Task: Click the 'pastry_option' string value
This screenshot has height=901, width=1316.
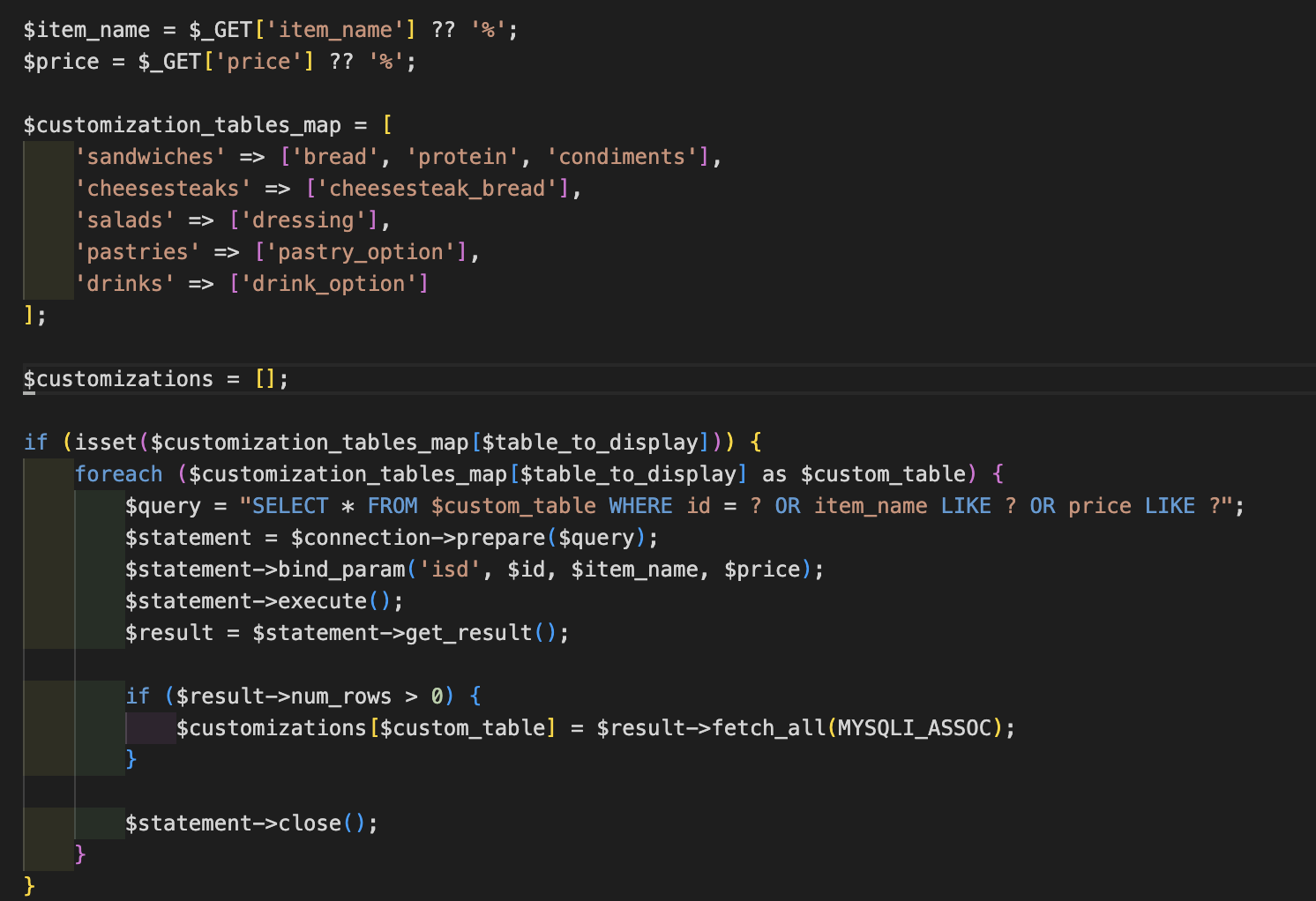Action: point(361,252)
